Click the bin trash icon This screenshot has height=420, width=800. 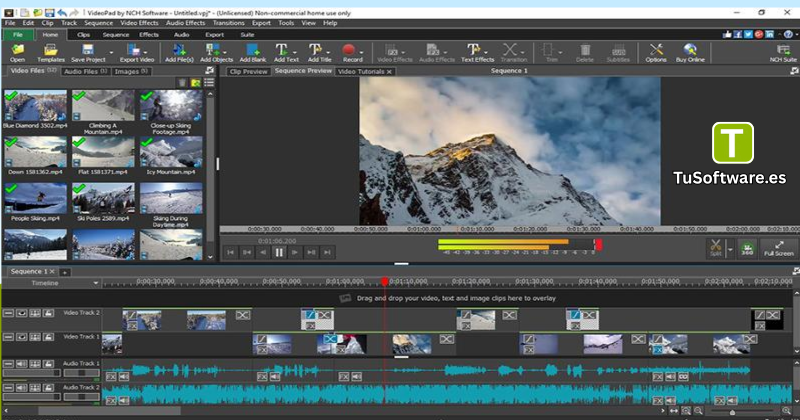pyautogui.click(x=182, y=83)
